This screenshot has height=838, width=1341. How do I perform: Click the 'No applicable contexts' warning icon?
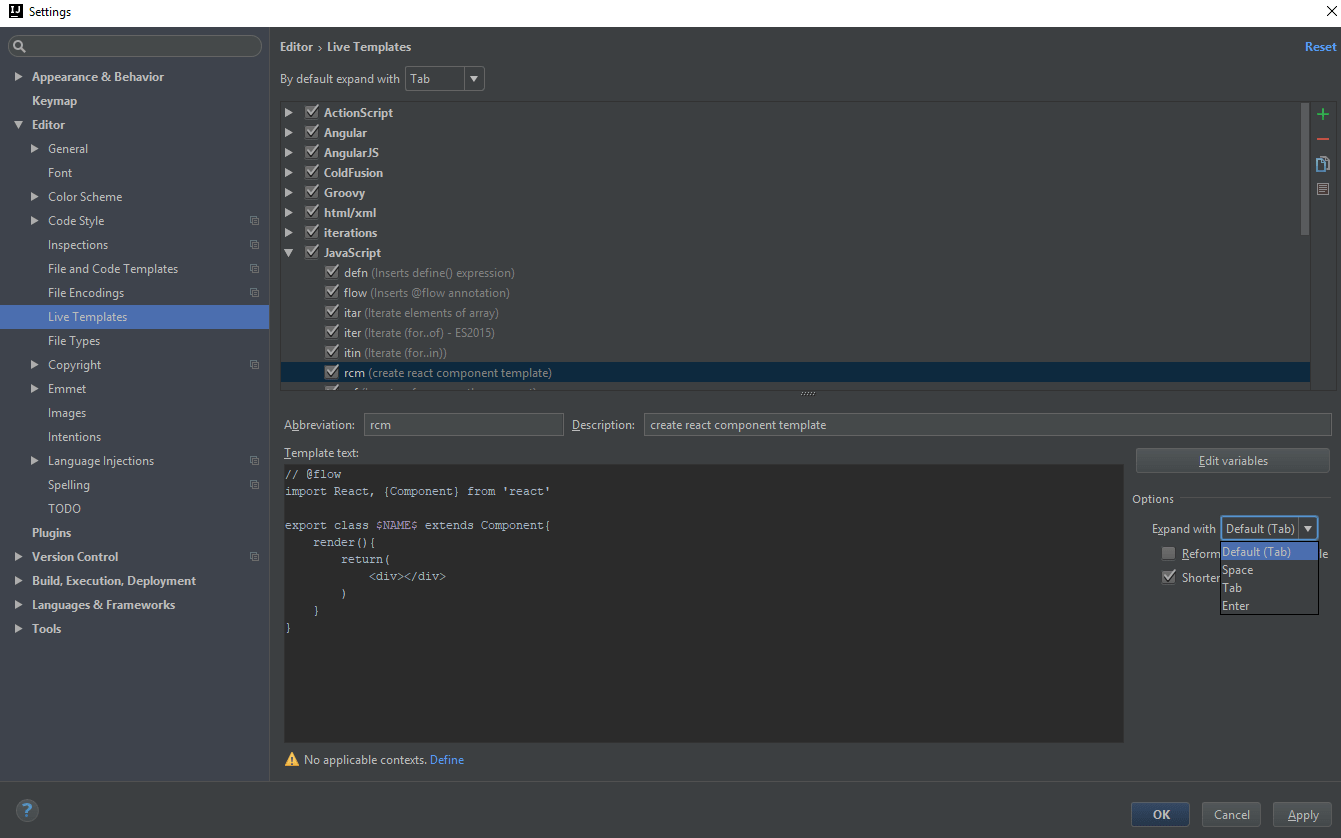[291, 759]
